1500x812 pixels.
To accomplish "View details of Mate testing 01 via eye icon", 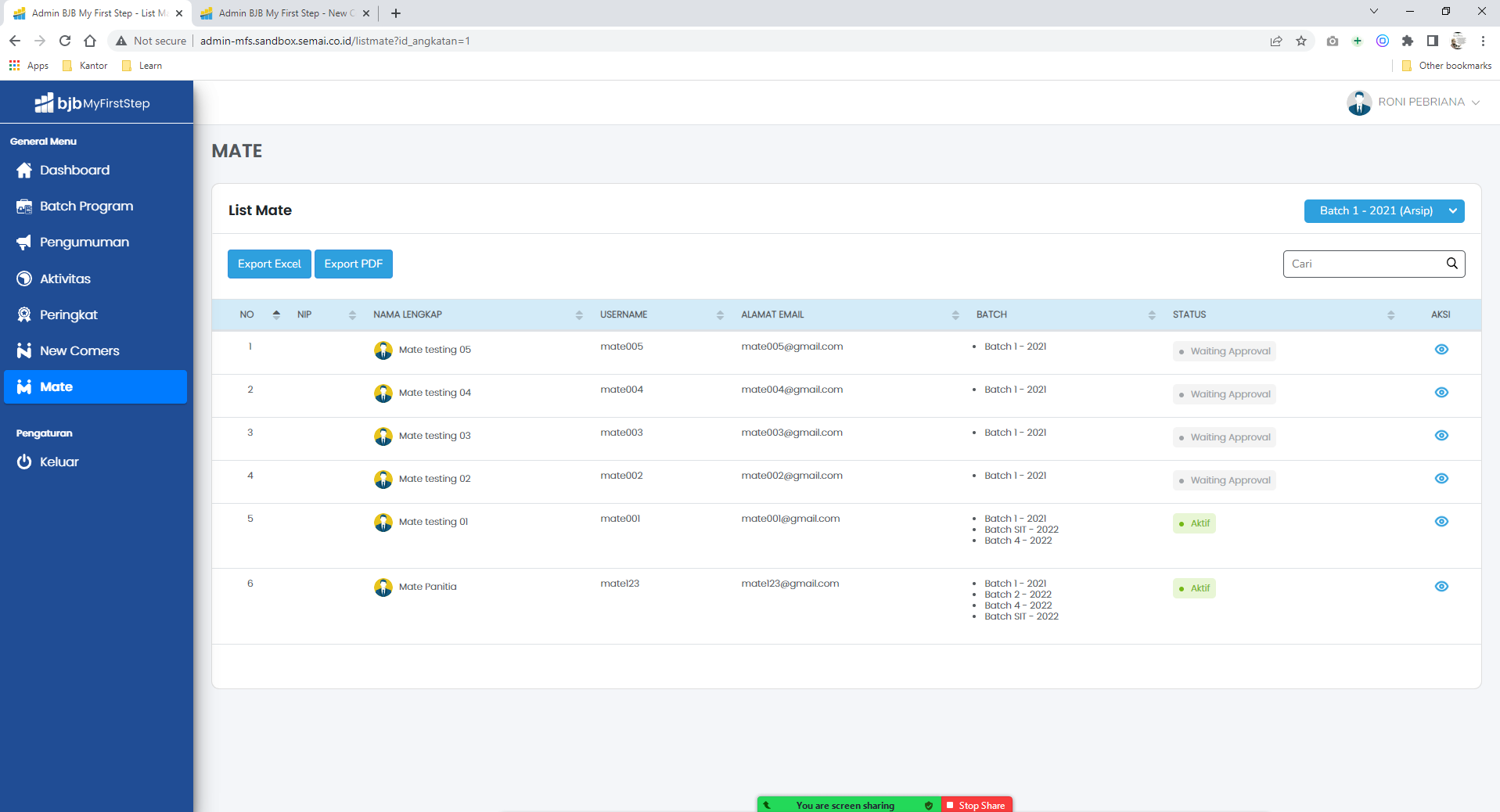I will coord(1441,522).
